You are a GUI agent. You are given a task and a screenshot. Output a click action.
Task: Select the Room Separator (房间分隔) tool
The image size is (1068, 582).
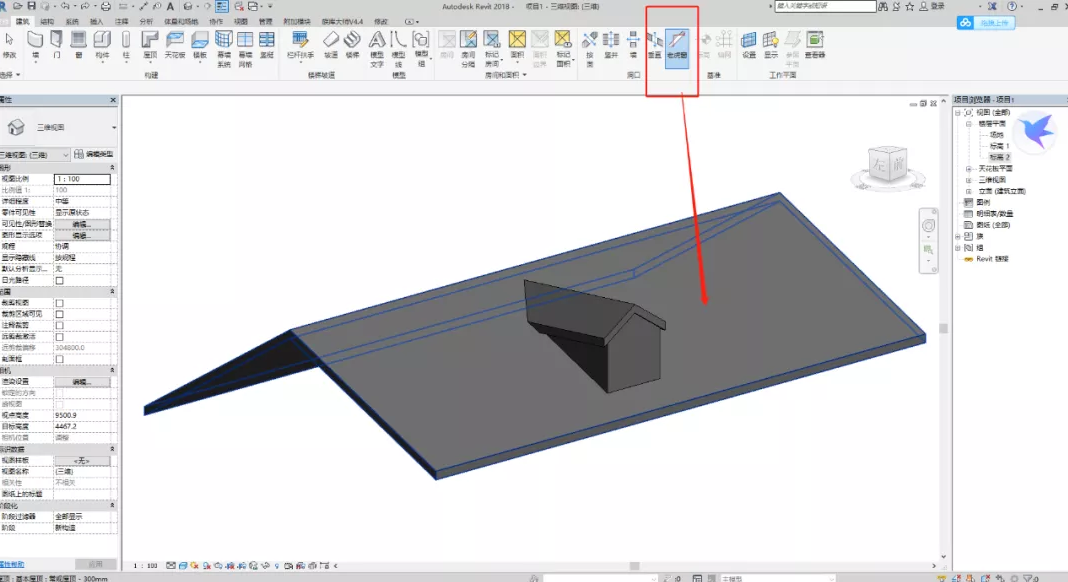469,49
